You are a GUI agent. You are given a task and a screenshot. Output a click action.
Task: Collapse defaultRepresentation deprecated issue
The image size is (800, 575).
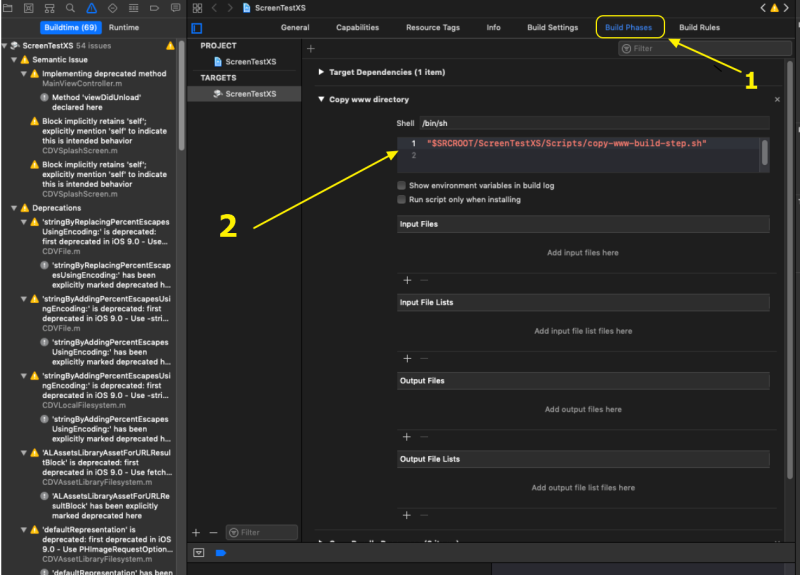(24, 530)
